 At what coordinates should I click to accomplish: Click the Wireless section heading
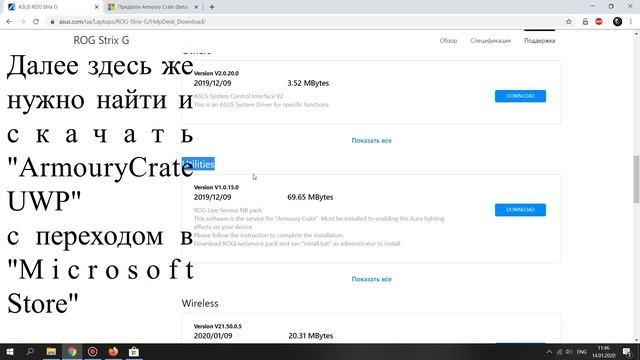click(200, 303)
